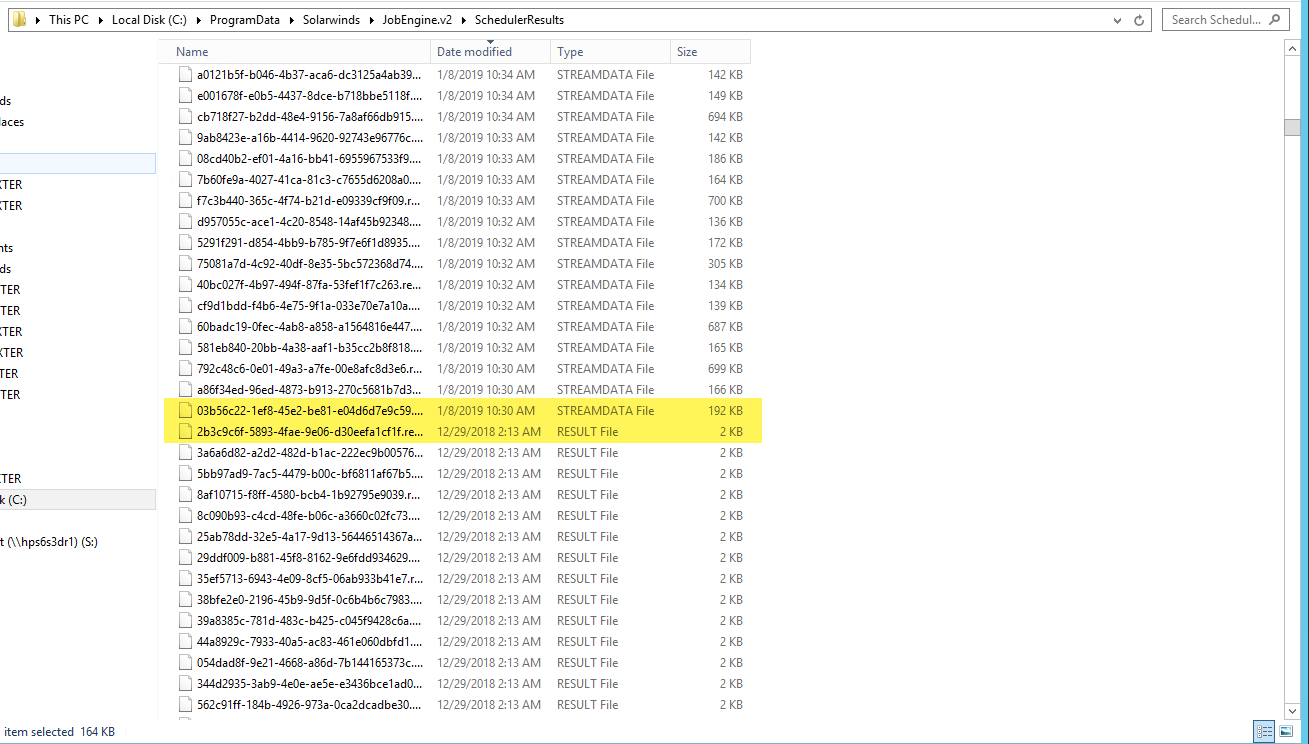Select file 344d2935-3ab9-4e0e-ae5e
The height and width of the screenshot is (744, 1309).
[310, 683]
